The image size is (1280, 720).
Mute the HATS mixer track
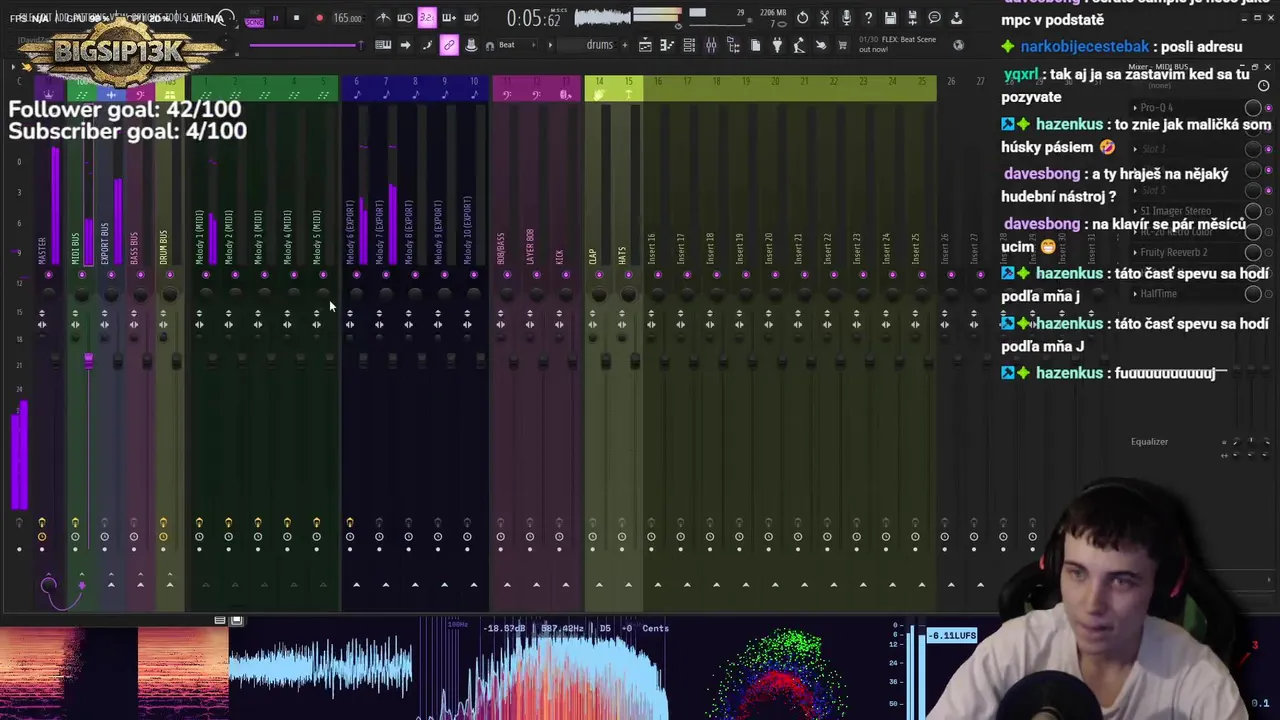(x=627, y=275)
